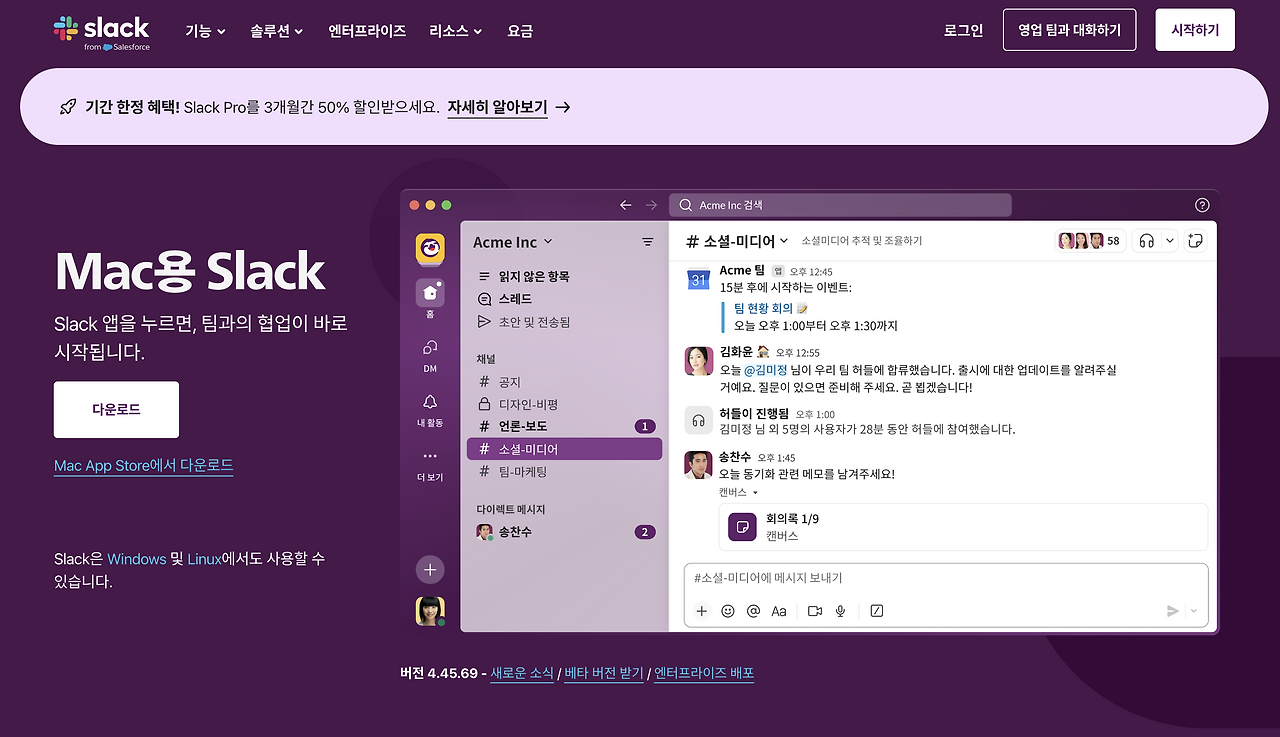This screenshot has width=1280, height=737.
Task: Open the Acme Inc workspace dropdown
Action: (512, 241)
